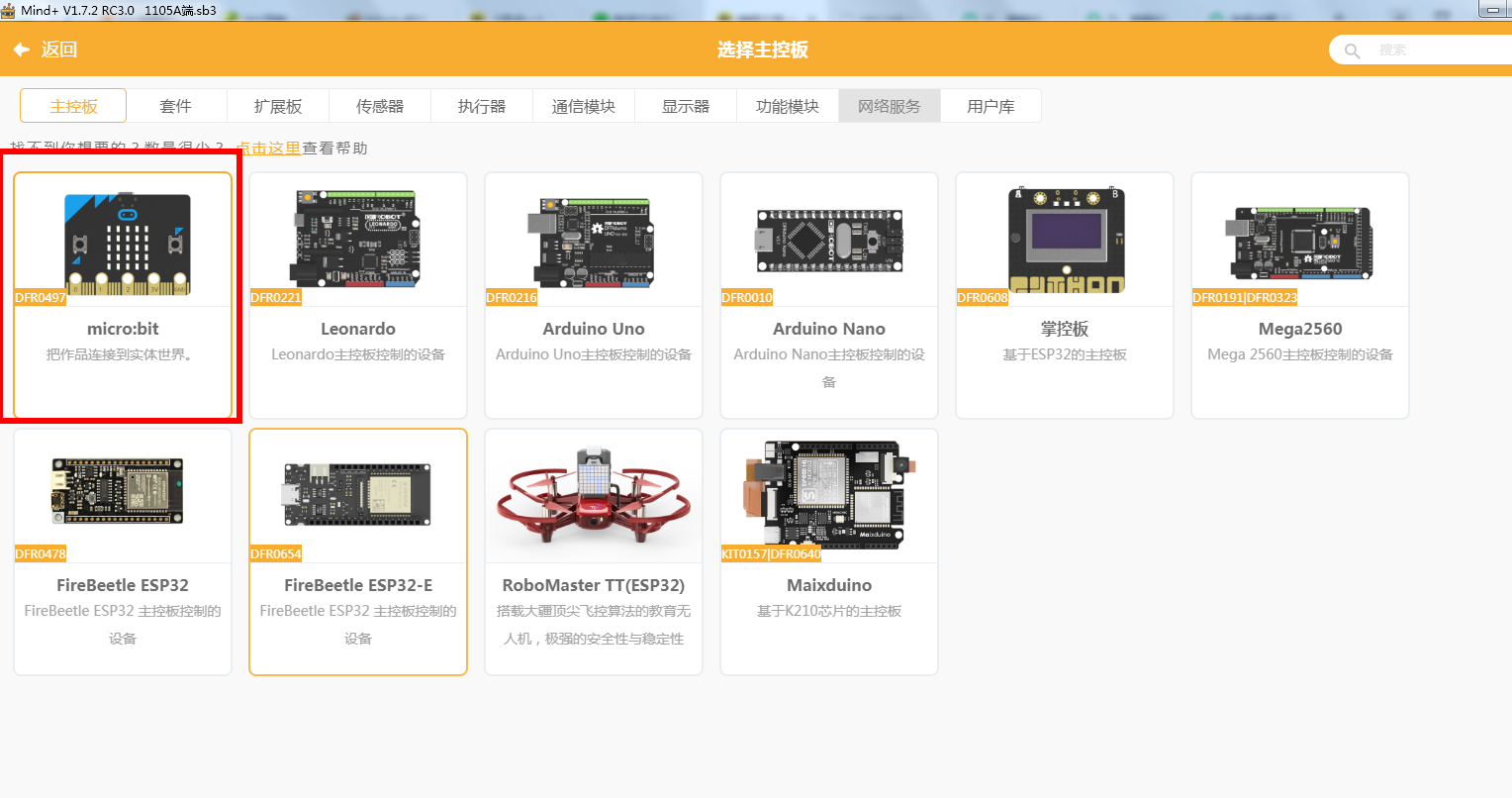The image size is (1512, 798).
Task: Click the Leonardo title text
Action: point(358,329)
